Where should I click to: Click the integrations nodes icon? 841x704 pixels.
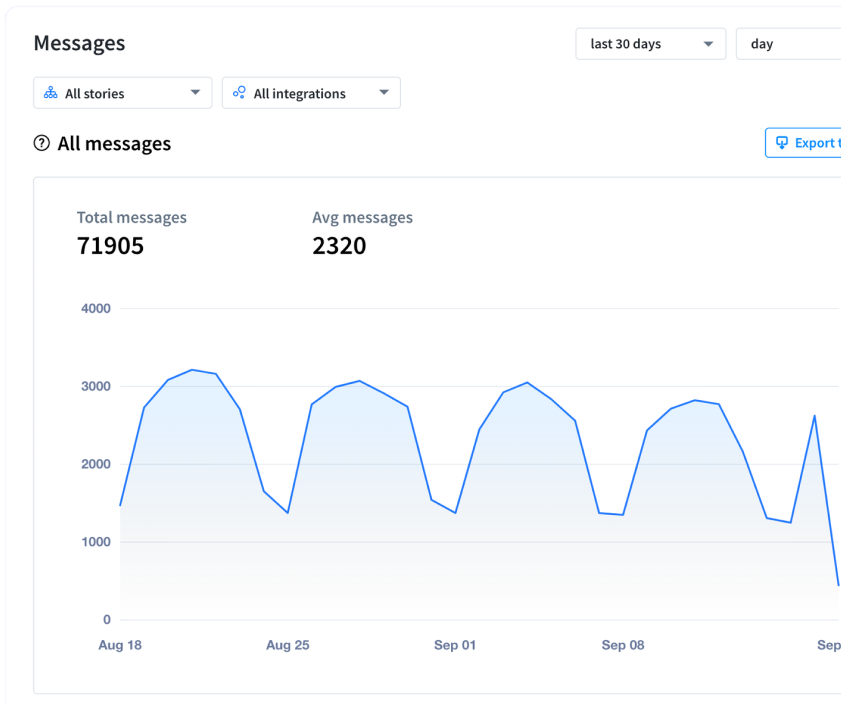pyautogui.click(x=239, y=93)
